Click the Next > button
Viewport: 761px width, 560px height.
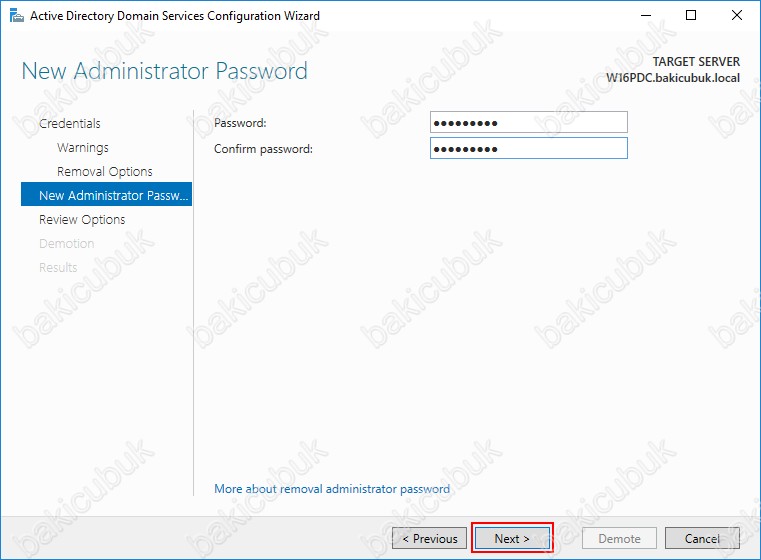click(x=512, y=538)
